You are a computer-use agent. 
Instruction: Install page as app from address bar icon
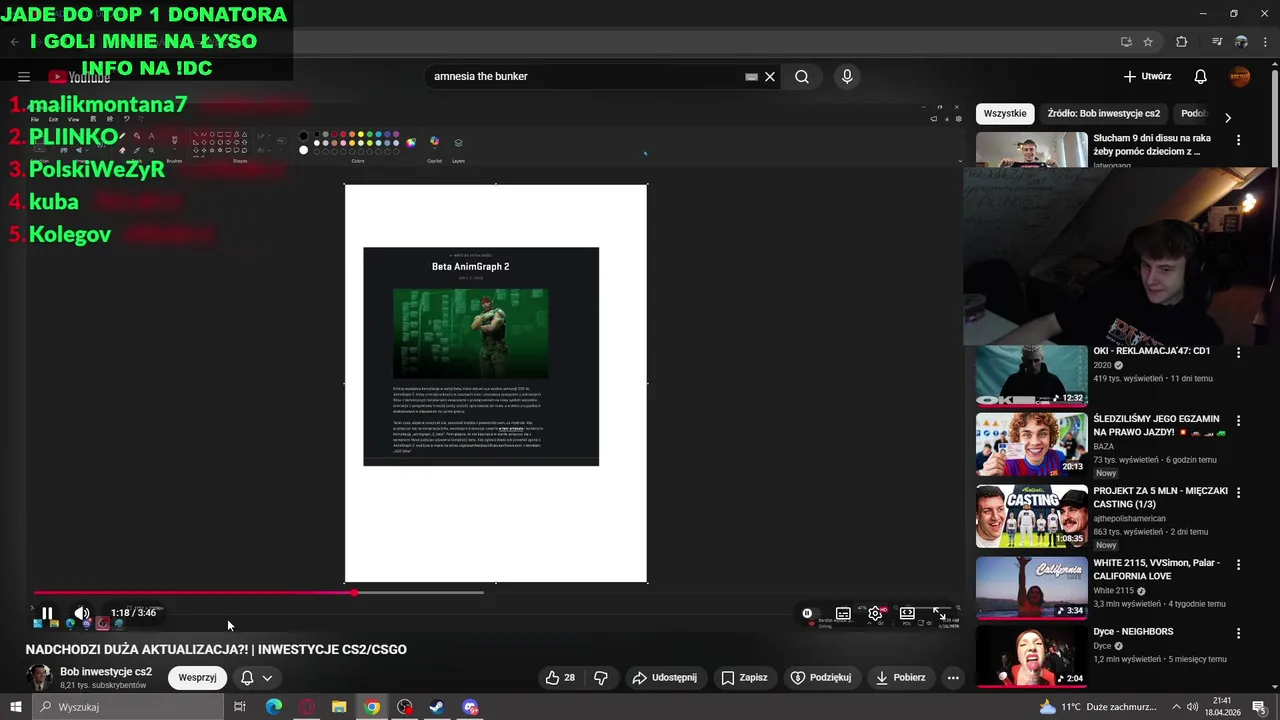[x=1126, y=42]
